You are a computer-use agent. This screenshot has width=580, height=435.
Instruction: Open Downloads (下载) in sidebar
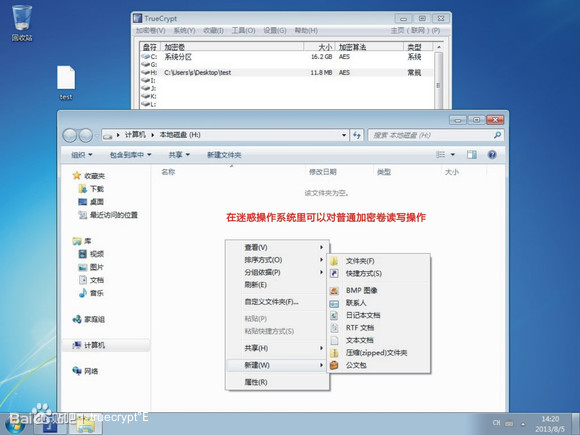(x=91, y=189)
